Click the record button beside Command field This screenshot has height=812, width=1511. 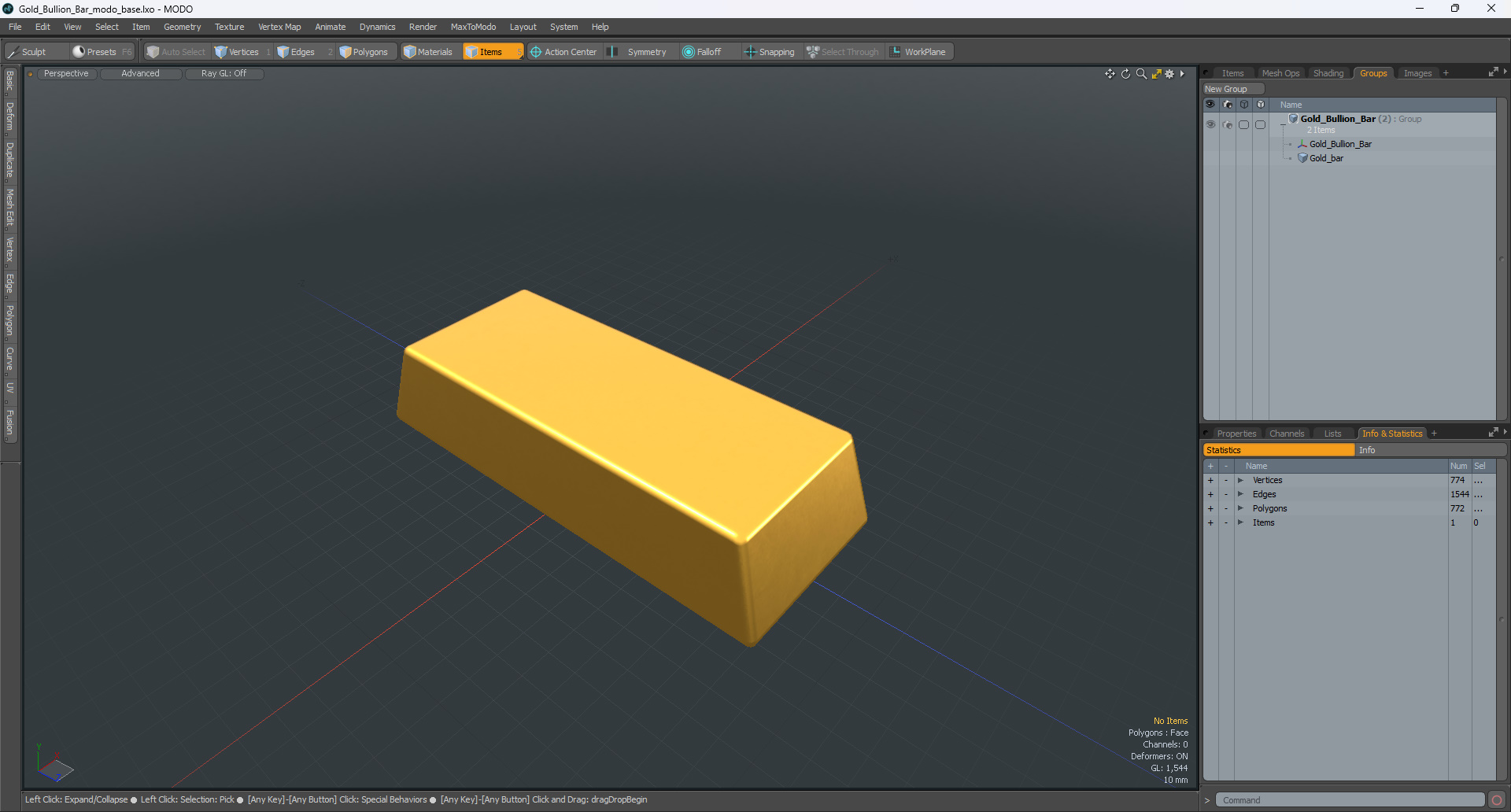1497,800
